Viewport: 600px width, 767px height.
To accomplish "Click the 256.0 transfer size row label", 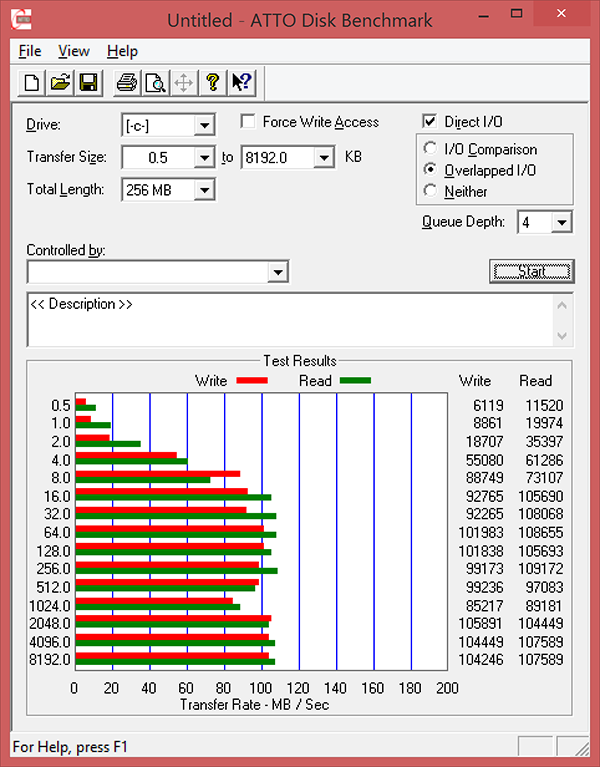I will pos(53,568).
